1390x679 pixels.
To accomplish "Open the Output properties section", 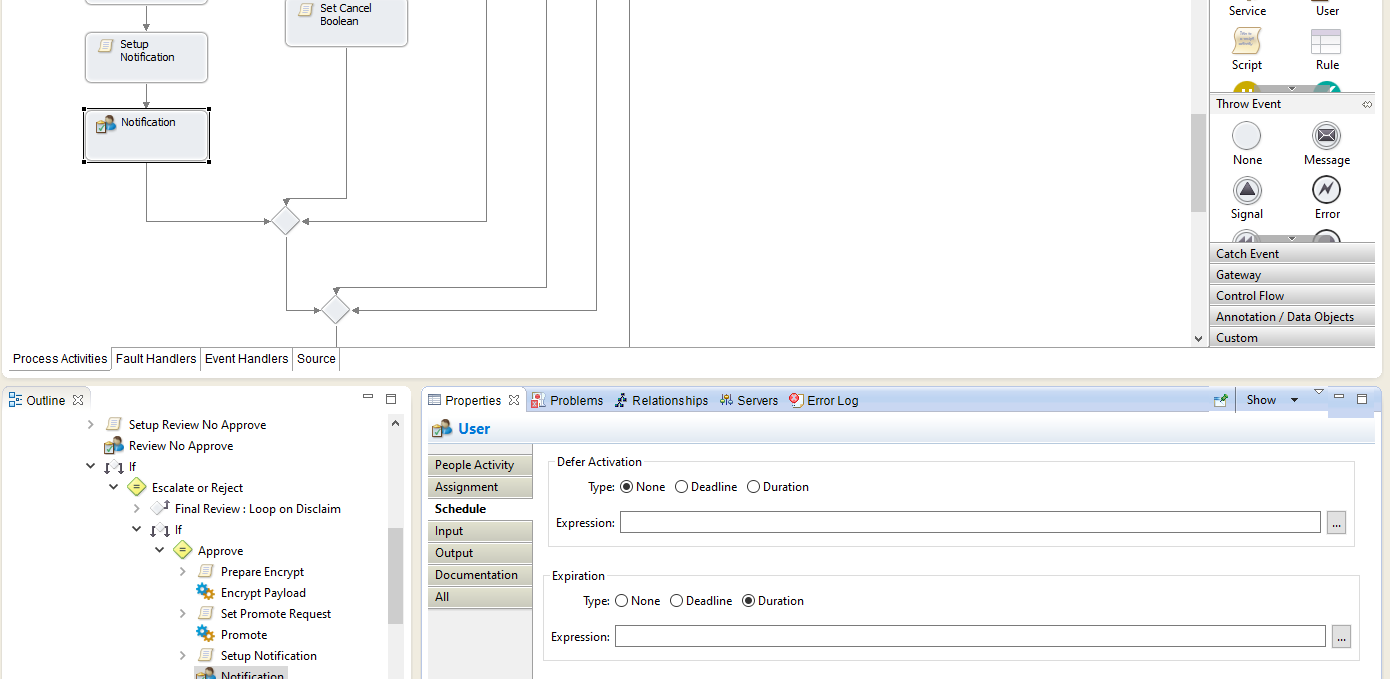I will click(480, 553).
